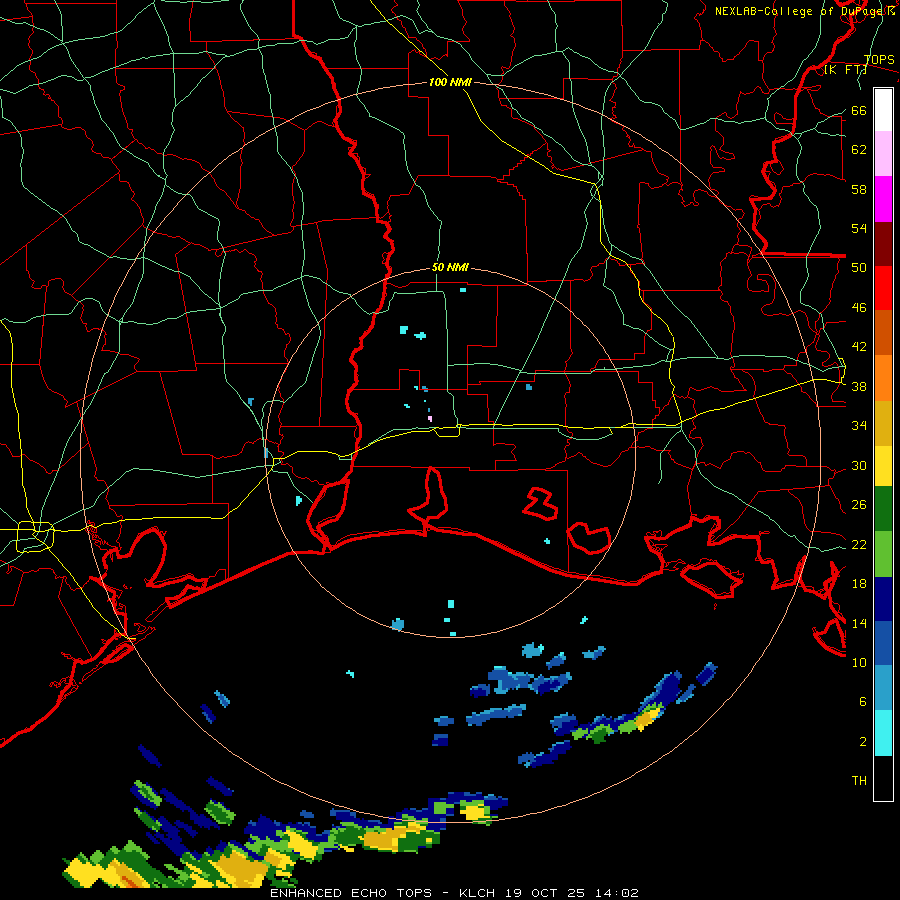The width and height of the screenshot is (900, 900).
Task: Click the legend value '34'
Action: (859, 425)
